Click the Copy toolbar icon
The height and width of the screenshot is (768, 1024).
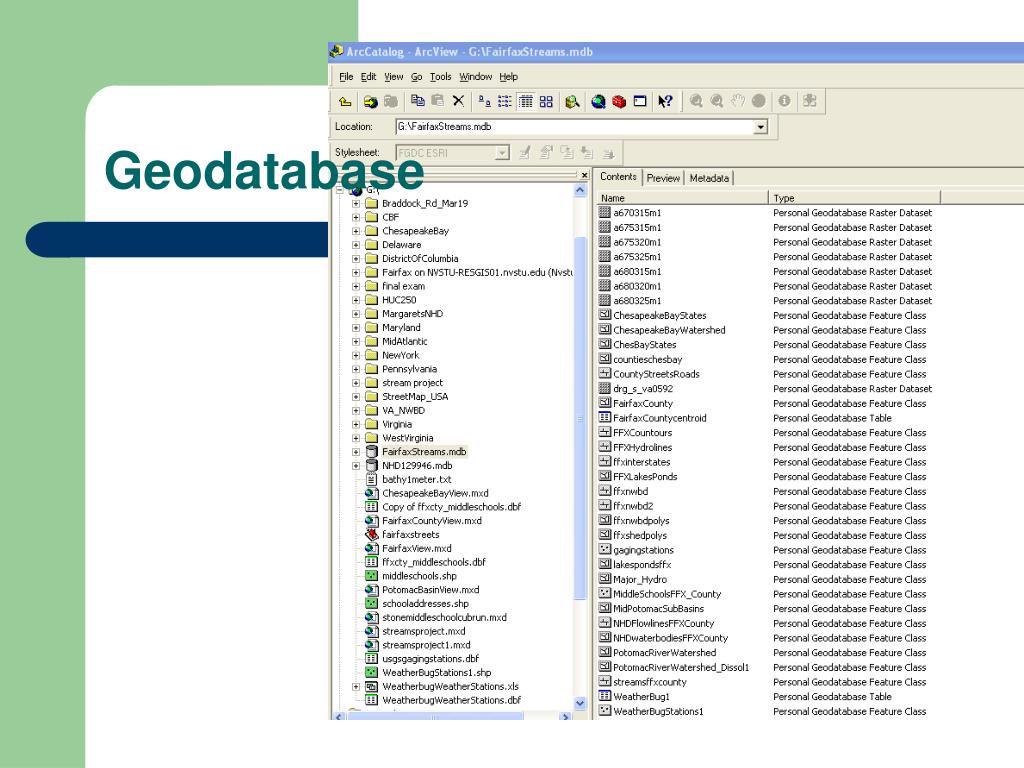[417, 101]
